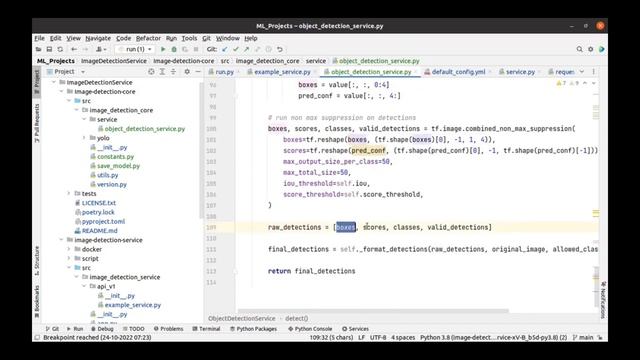Toggle Structure side tool window
The width and height of the screenshot is (640, 360).
(37, 261)
